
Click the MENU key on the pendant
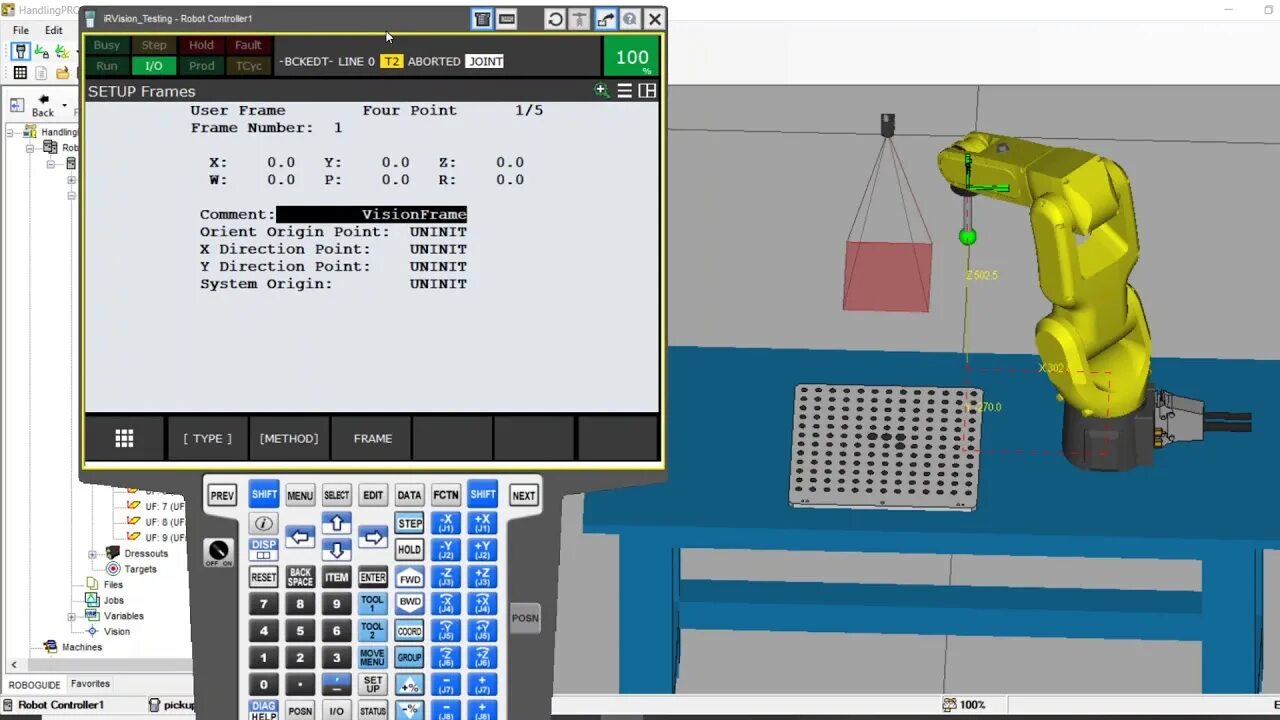click(300, 495)
